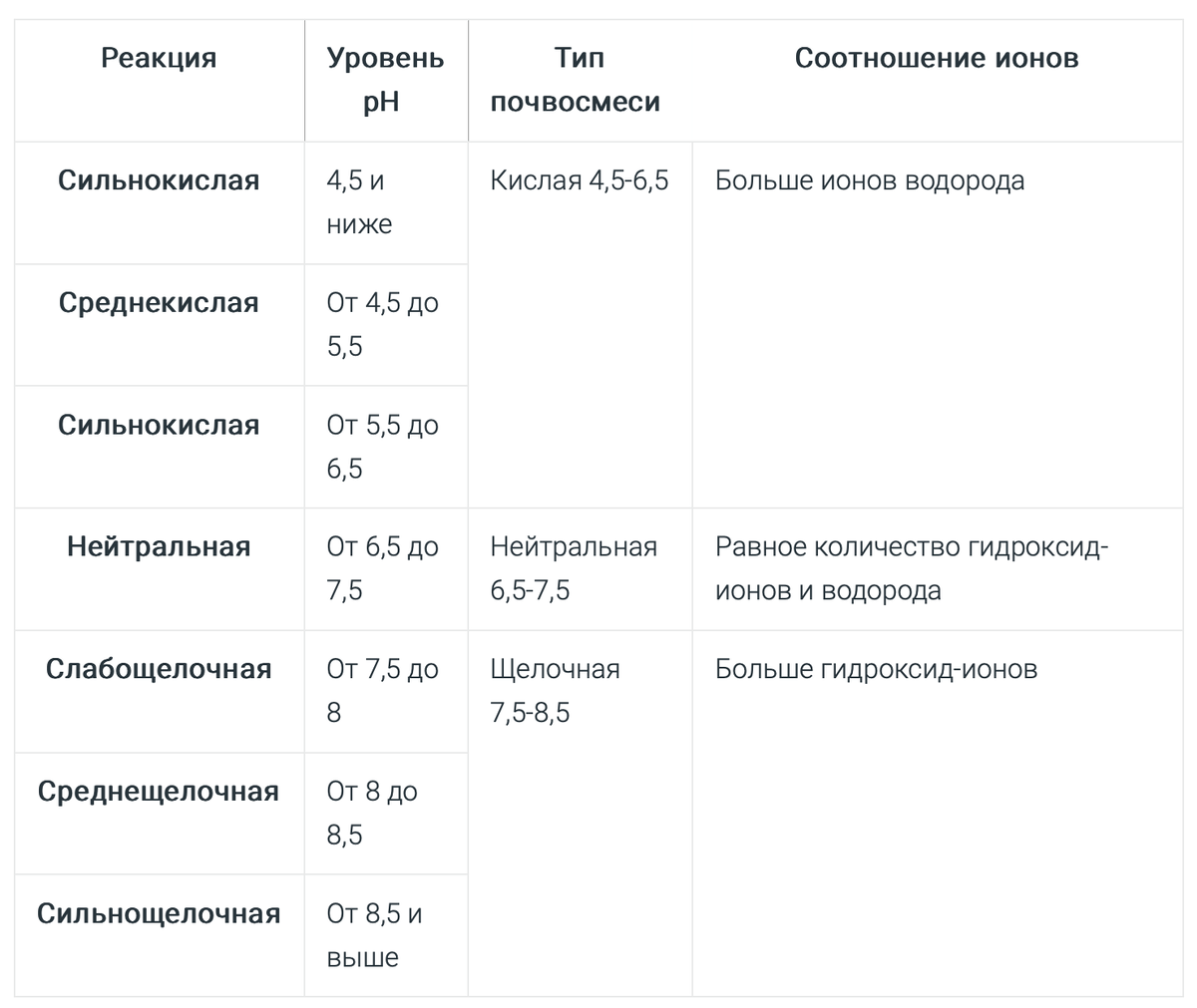Select the "Щелочная 7,5-8,5" soil type cell
Image resolution: width=1197 pixels, height=1008 pixels.
tap(555, 690)
